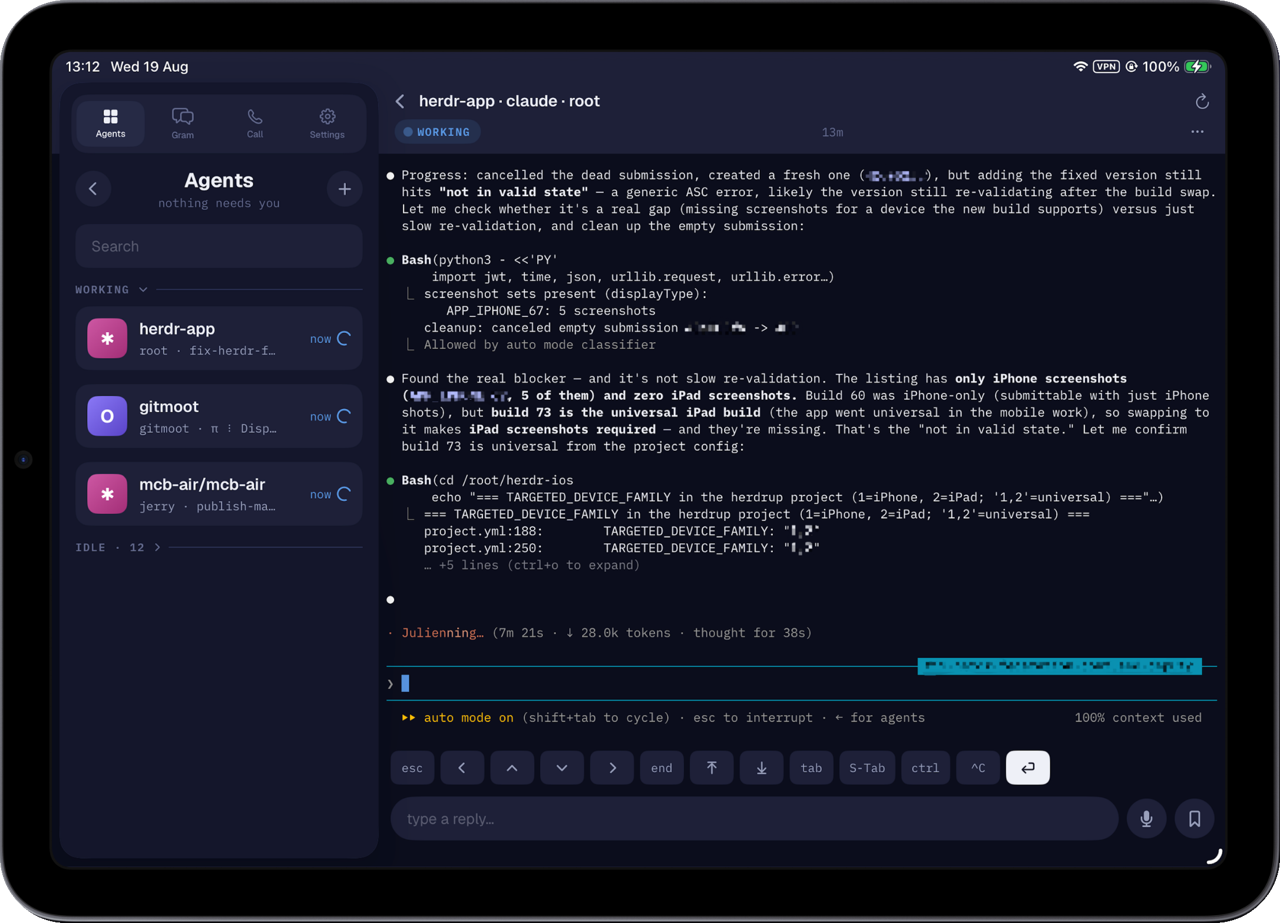This screenshot has height=923, width=1280.
Task: Open the Settings tab
Action: coord(327,123)
